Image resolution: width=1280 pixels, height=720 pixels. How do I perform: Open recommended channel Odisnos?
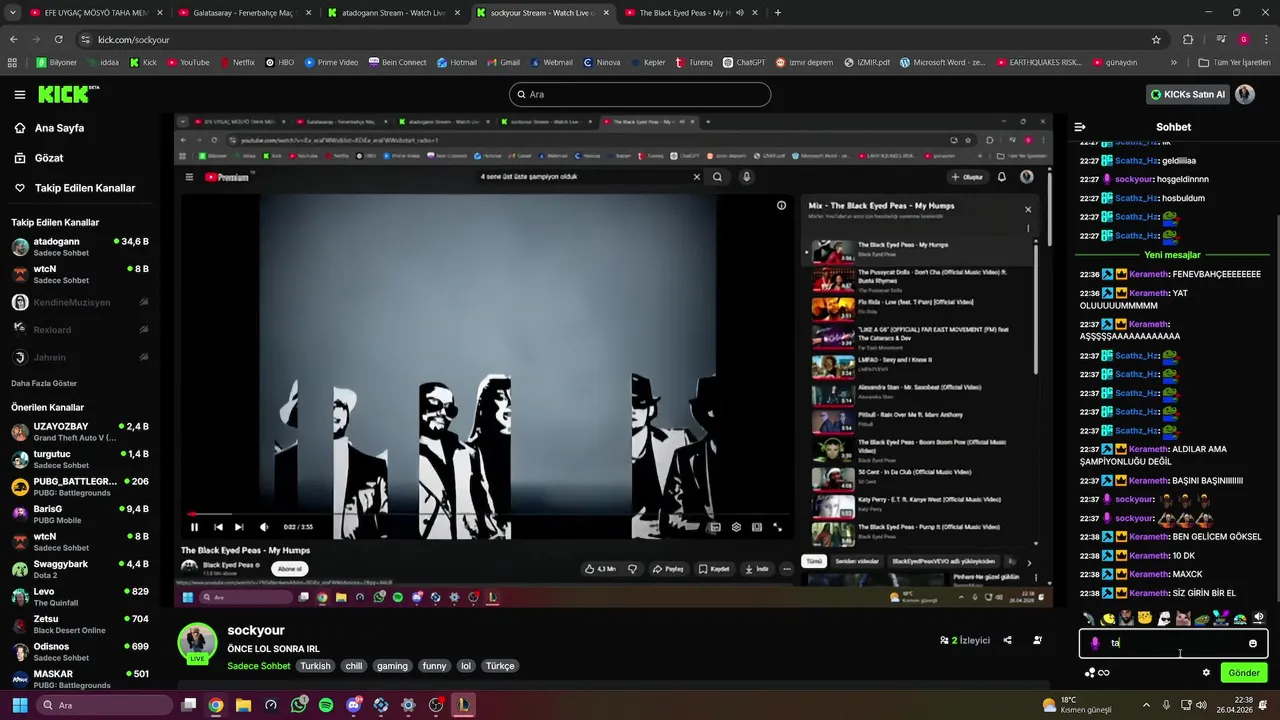click(x=80, y=652)
